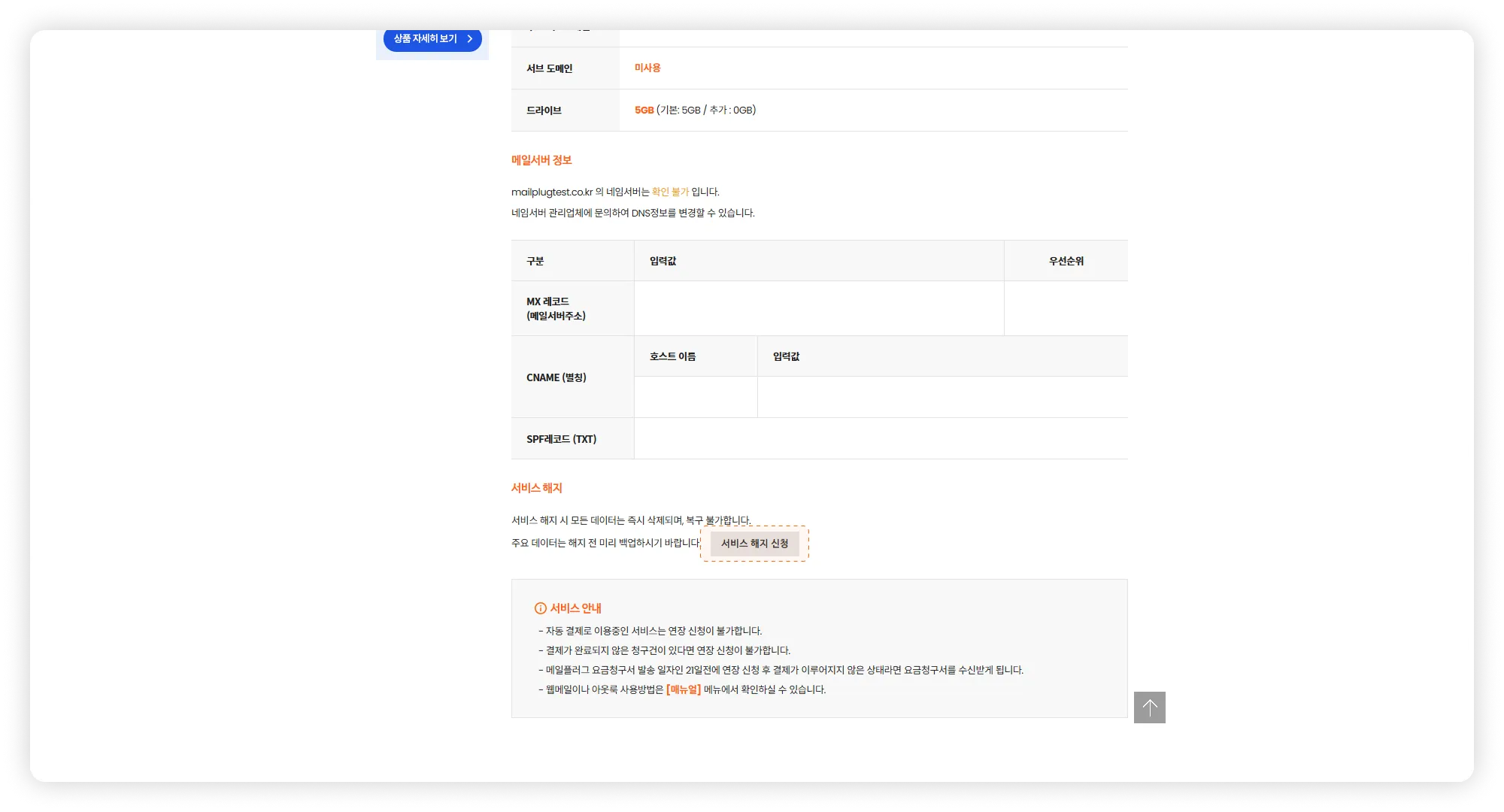Click the empty MX 레코드 input value cell
Viewport: 1504px width, 812px height.
(x=818, y=308)
